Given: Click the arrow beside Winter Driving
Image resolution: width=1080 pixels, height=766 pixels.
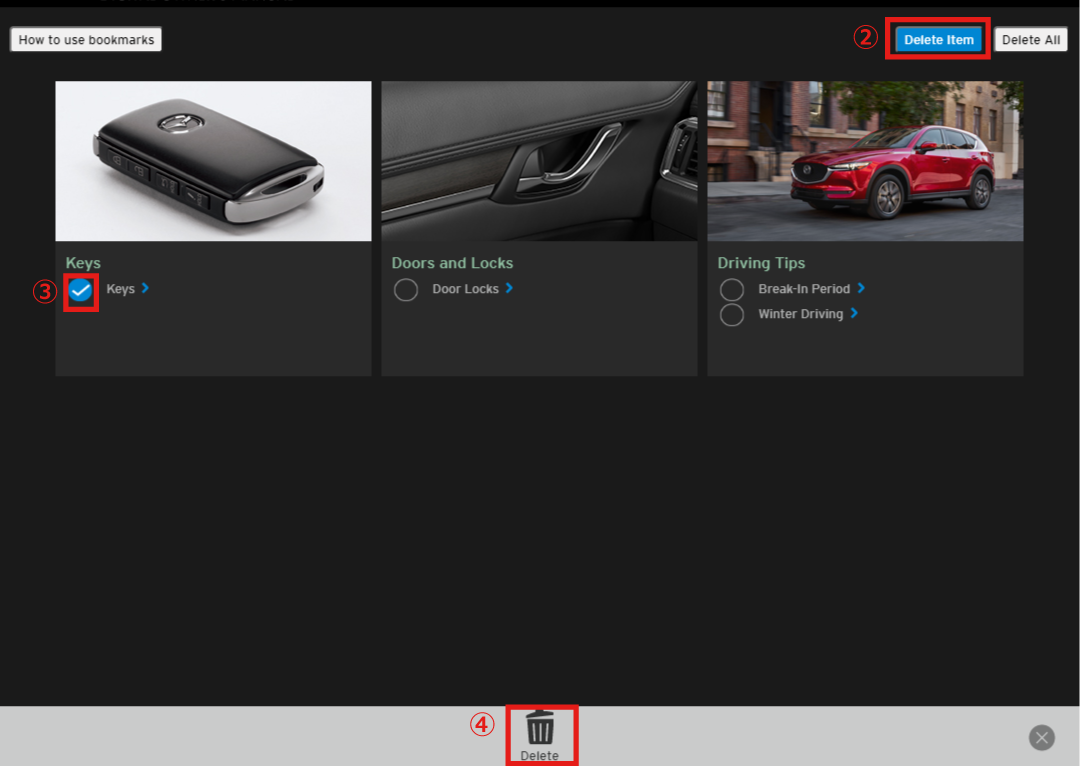Looking at the screenshot, I should (854, 313).
